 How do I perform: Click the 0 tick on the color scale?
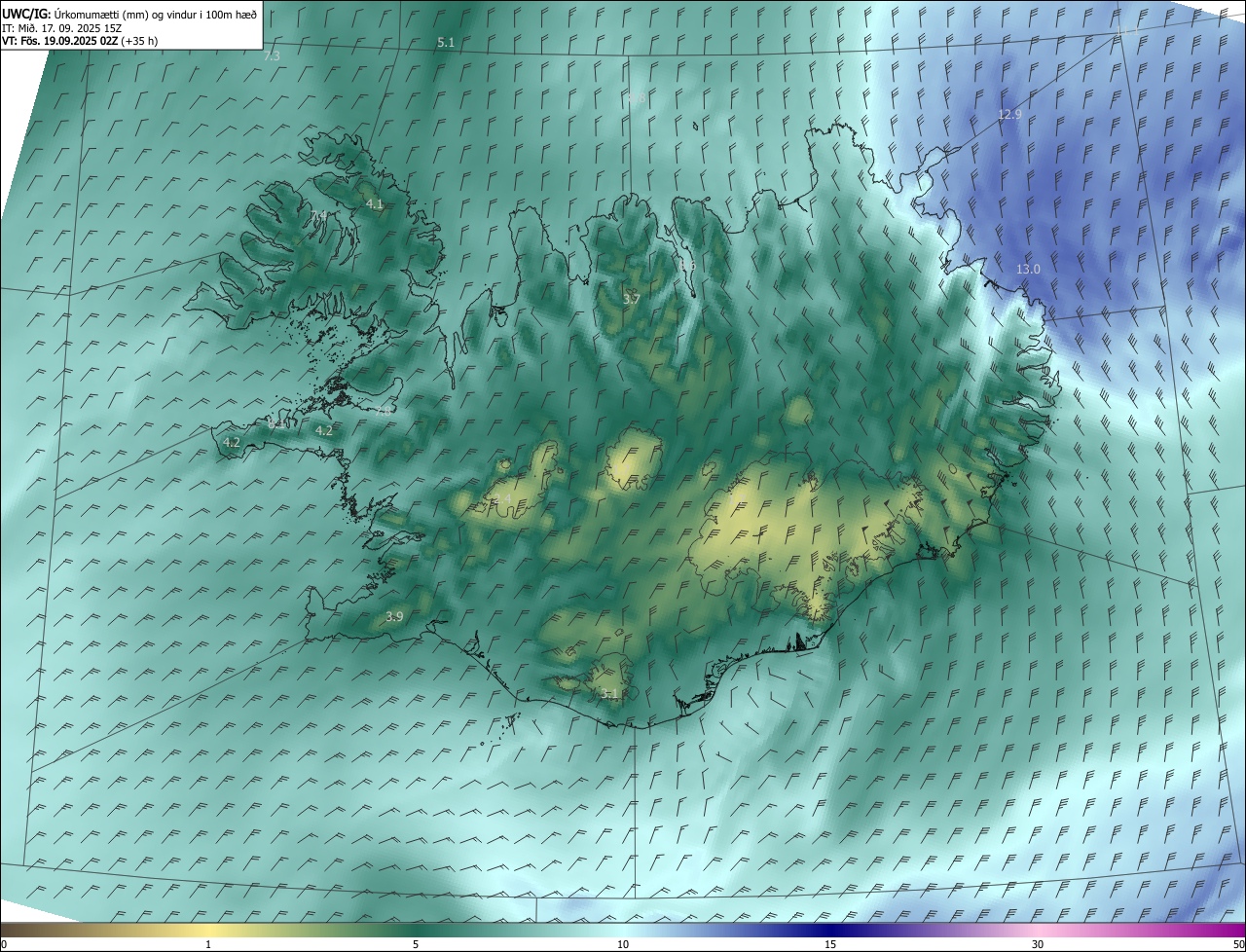[4, 945]
